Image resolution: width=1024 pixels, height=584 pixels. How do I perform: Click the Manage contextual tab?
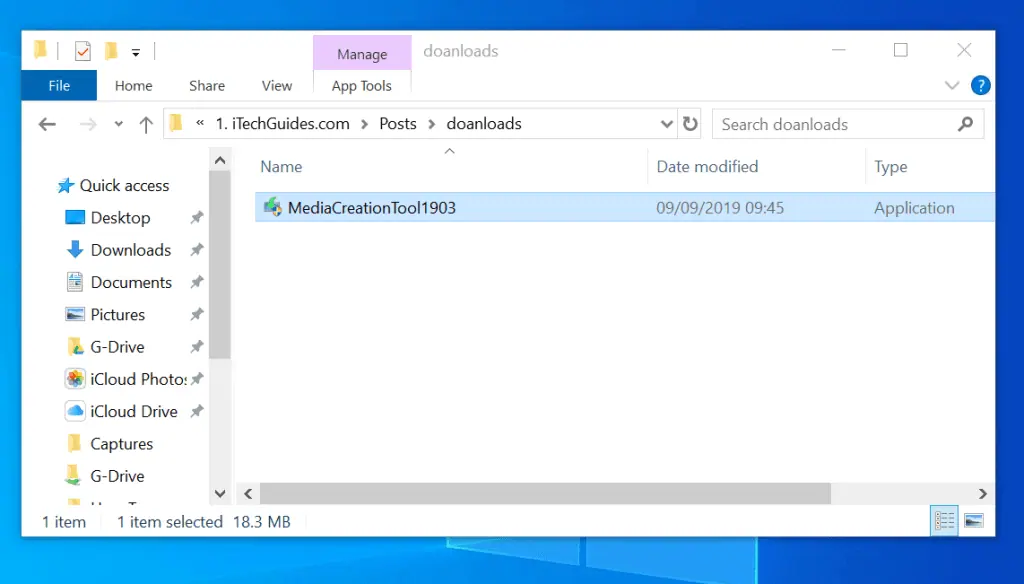pyautogui.click(x=362, y=54)
